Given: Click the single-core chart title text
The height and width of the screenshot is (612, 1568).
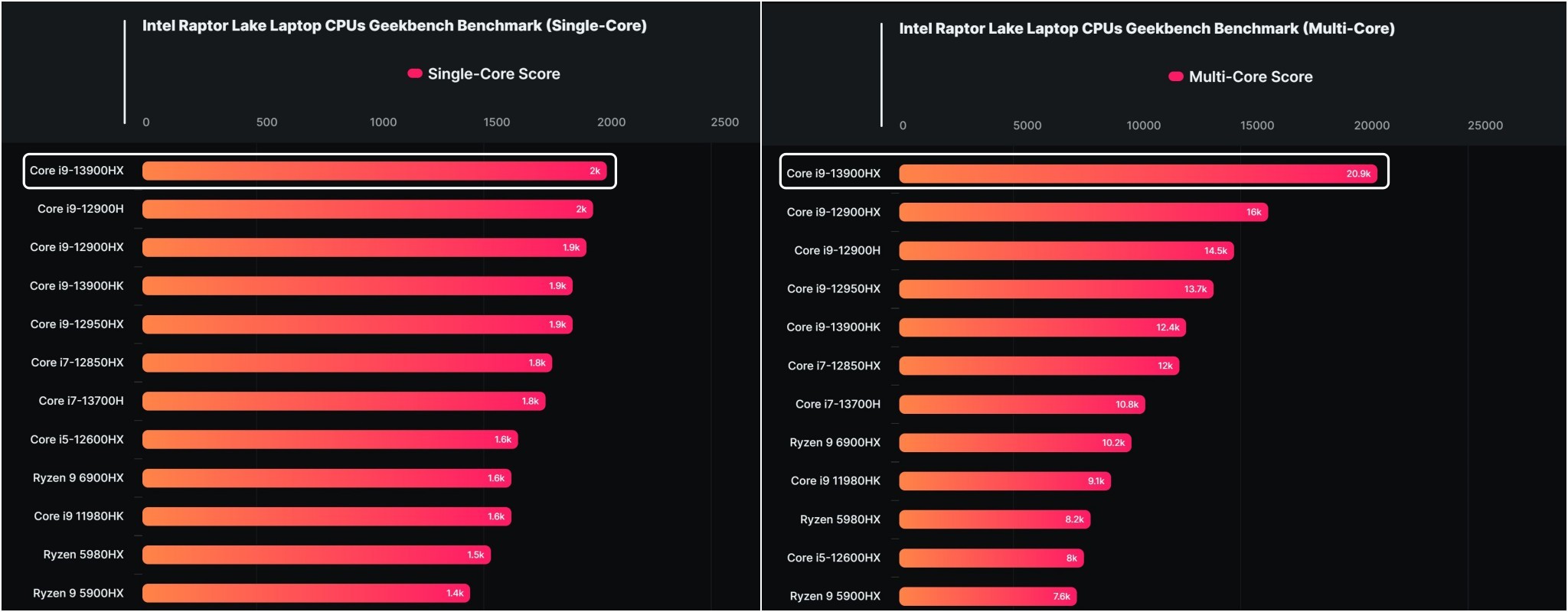Looking at the screenshot, I should 394,26.
